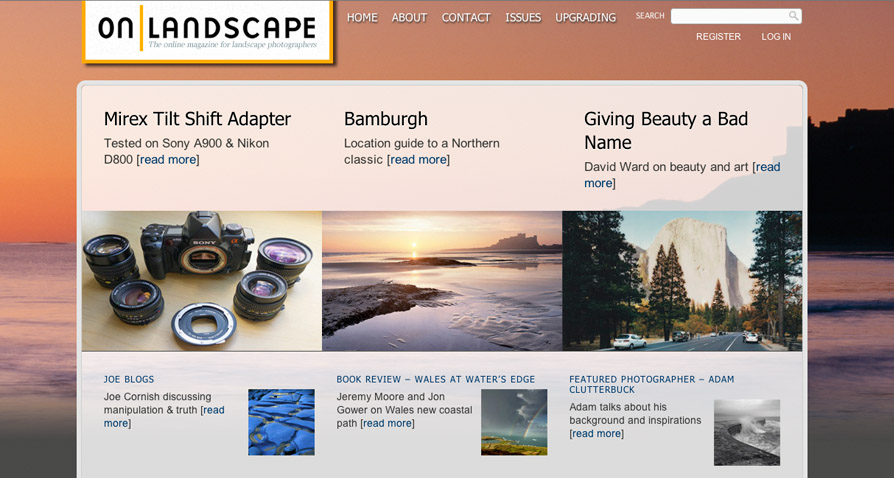This screenshot has width=894, height=478.
Task: Click the search magnifier icon
Action: point(793,16)
